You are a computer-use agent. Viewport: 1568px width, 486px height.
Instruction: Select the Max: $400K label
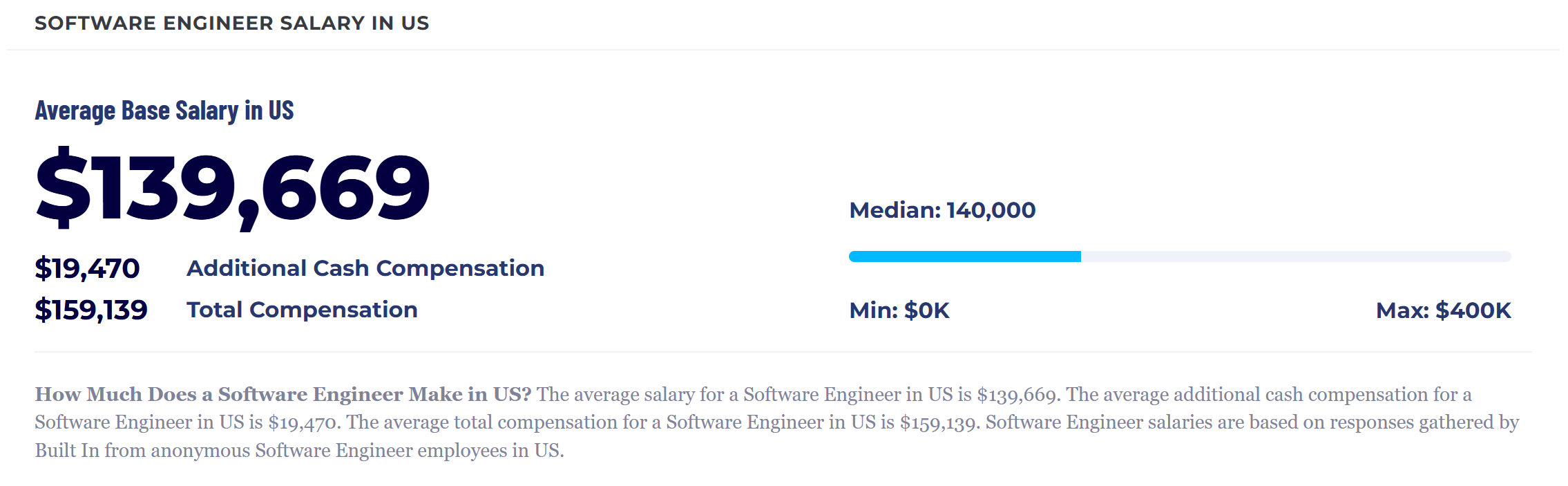coord(1443,310)
